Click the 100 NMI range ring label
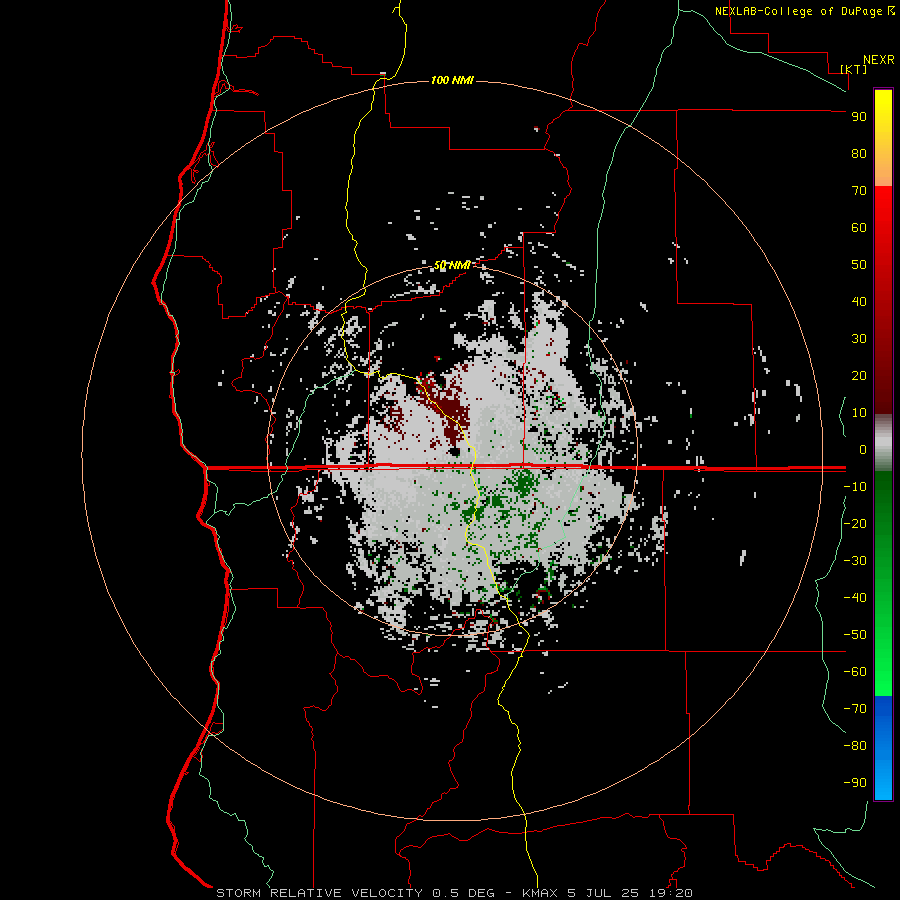The width and height of the screenshot is (900, 900). point(452,80)
